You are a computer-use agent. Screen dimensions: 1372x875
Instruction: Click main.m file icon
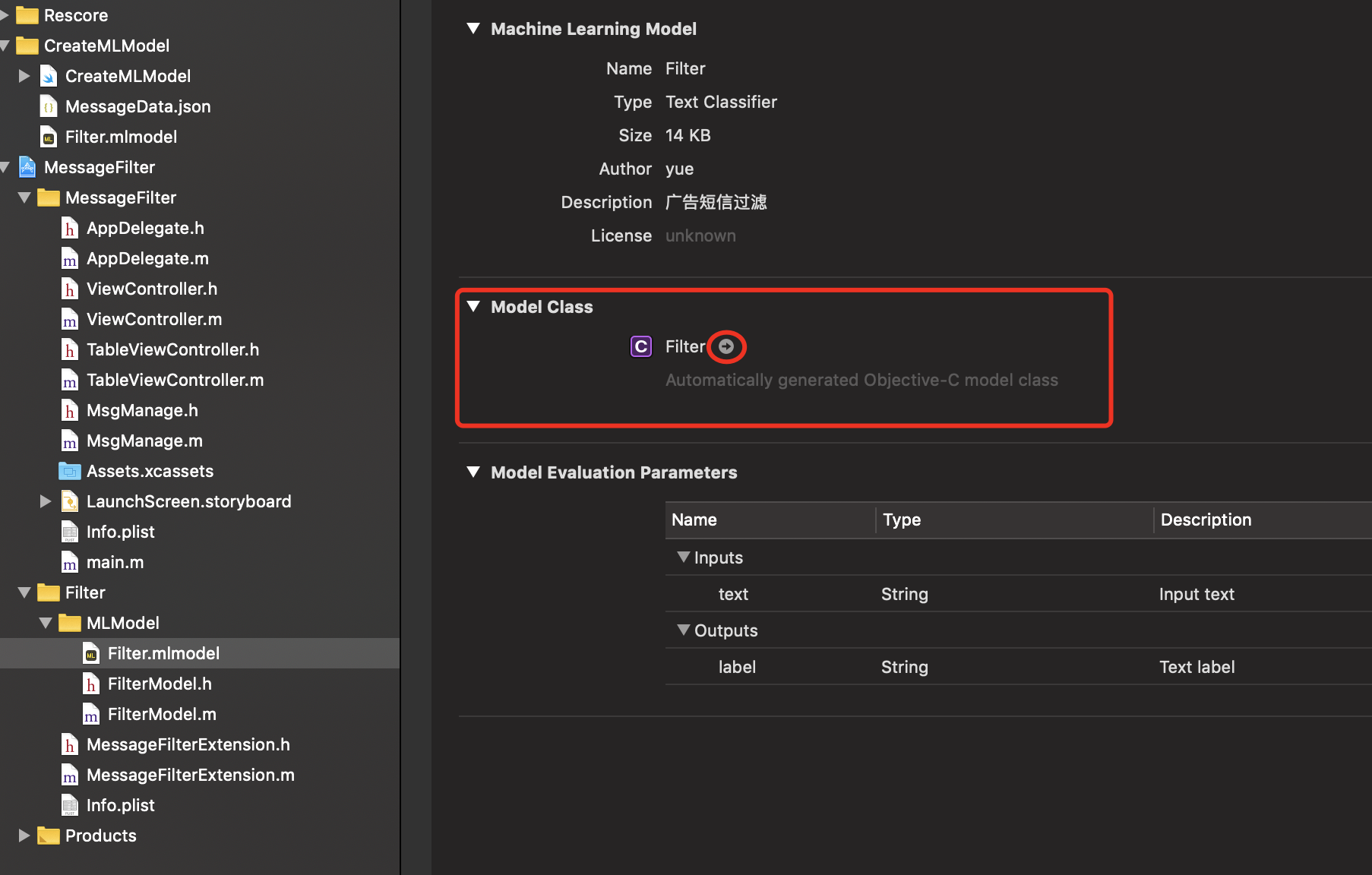[70, 562]
